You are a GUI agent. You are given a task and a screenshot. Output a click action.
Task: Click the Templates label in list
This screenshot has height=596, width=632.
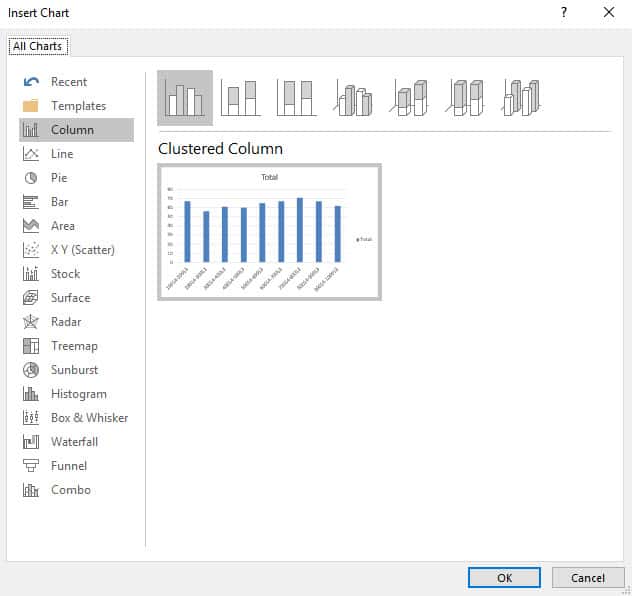click(x=79, y=106)
